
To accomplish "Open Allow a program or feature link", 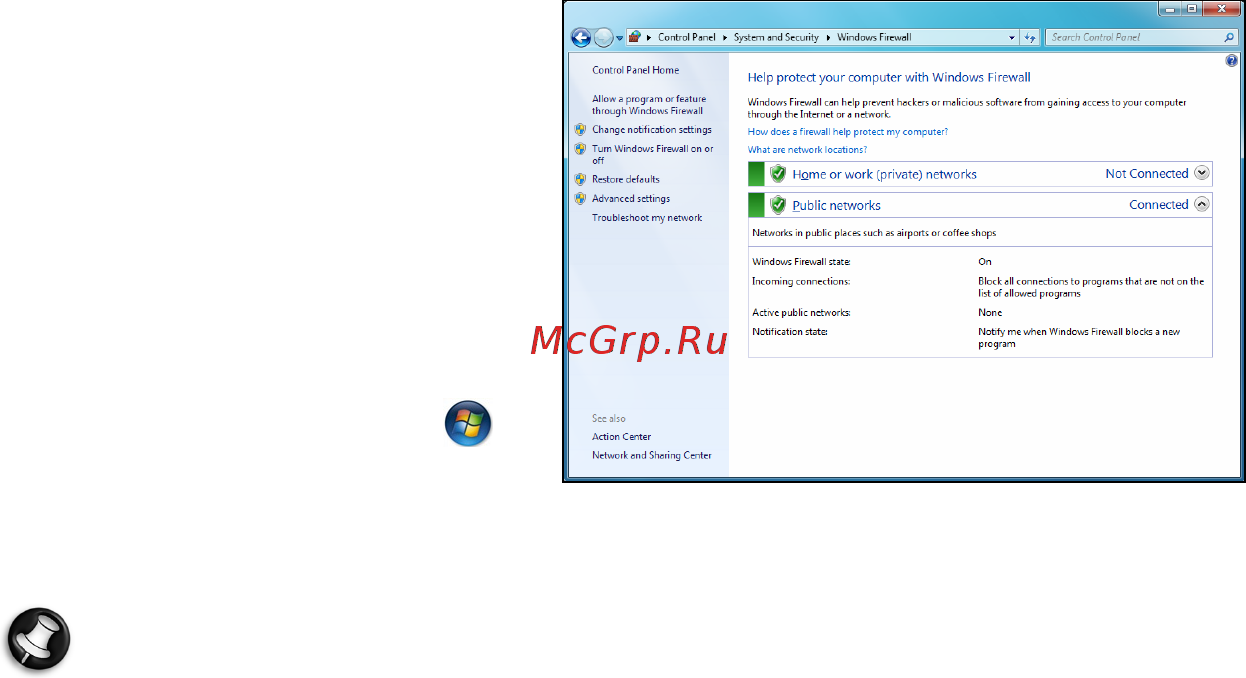I will click(x=649, y=105).
